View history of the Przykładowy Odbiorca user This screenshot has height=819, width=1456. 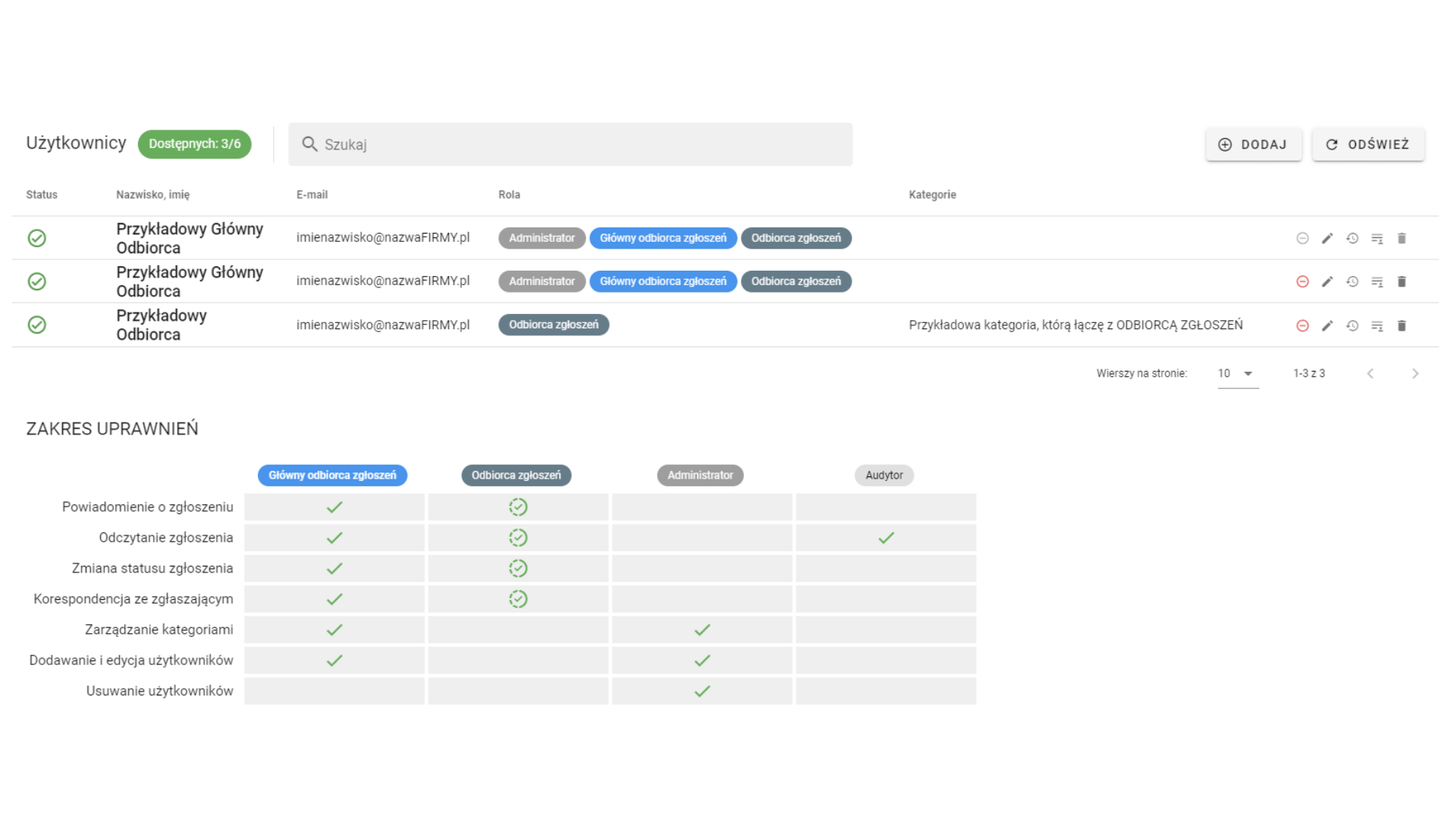pyautogui.click(x=1352, y=325)
